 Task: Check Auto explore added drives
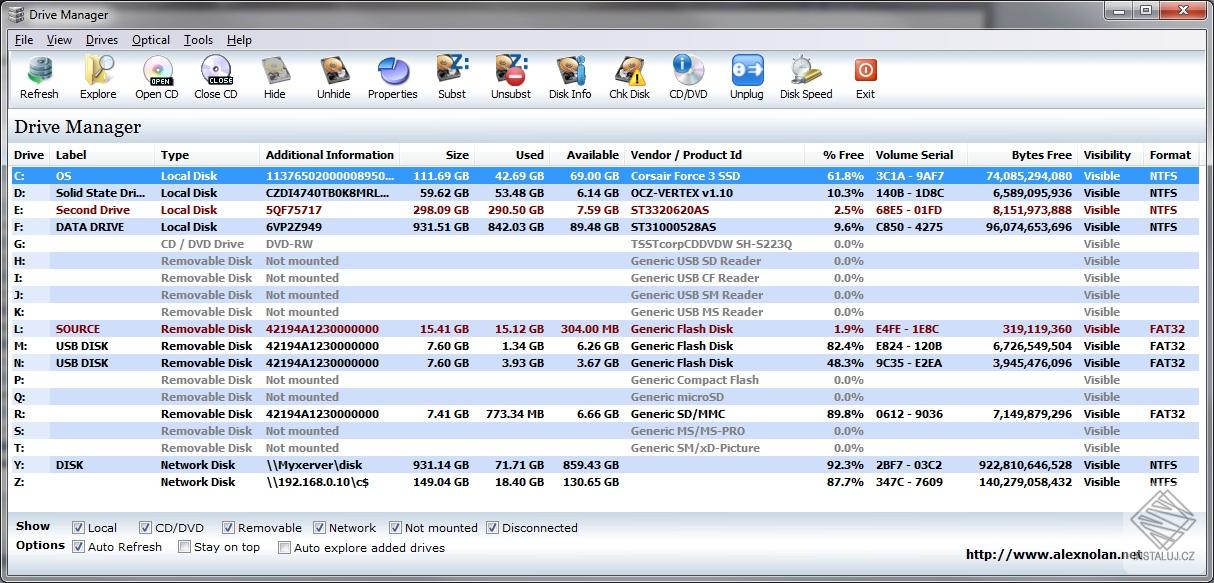pos(284,547)
